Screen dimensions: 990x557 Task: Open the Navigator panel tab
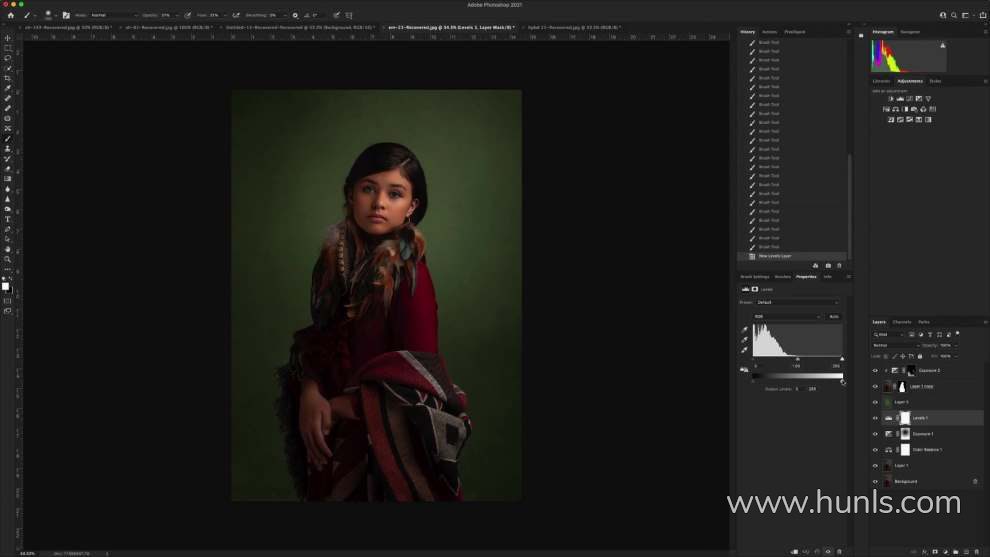(910, 32)
